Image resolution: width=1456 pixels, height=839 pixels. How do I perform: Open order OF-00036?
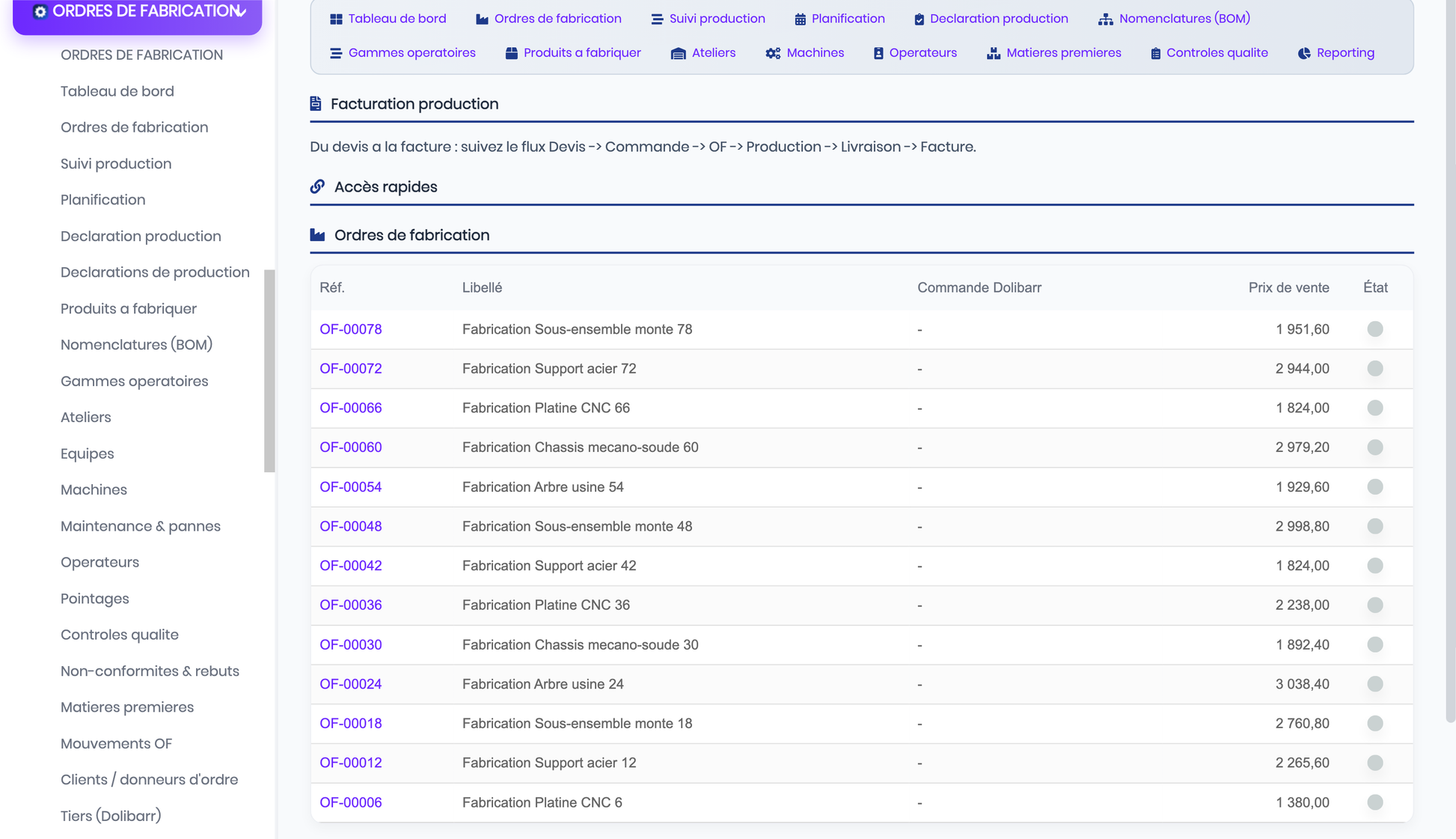(x=350, y=605)
